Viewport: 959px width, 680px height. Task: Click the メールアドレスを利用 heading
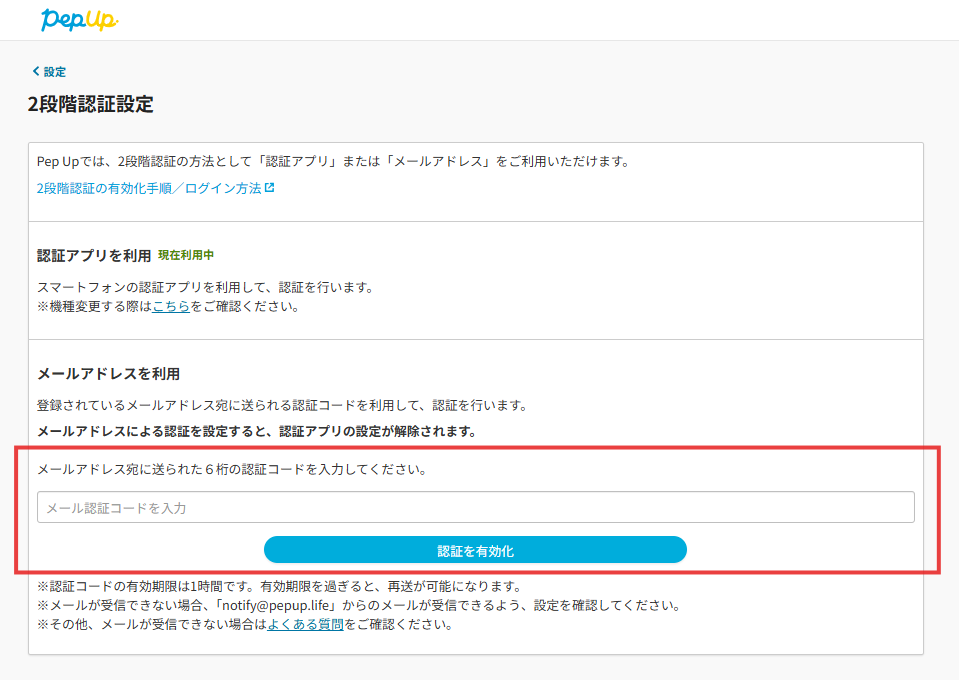click(108, 374)
